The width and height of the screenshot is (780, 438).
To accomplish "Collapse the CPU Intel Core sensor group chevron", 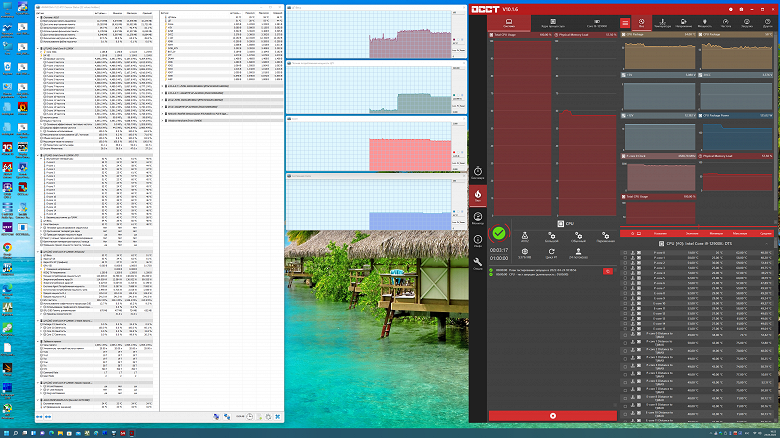I will coord(767,244).
